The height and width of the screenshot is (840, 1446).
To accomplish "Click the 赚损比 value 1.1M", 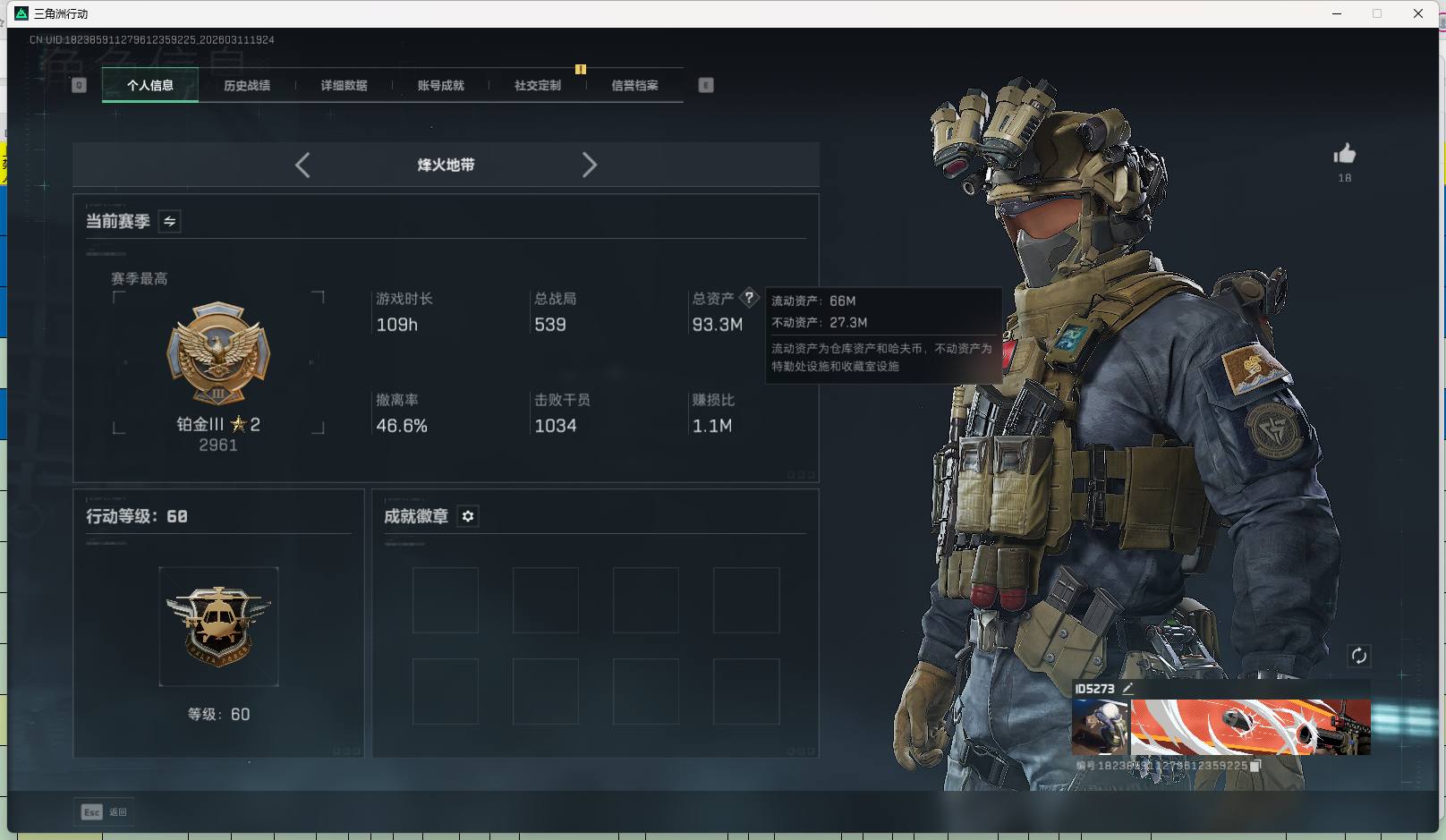I will click(711, 426).
